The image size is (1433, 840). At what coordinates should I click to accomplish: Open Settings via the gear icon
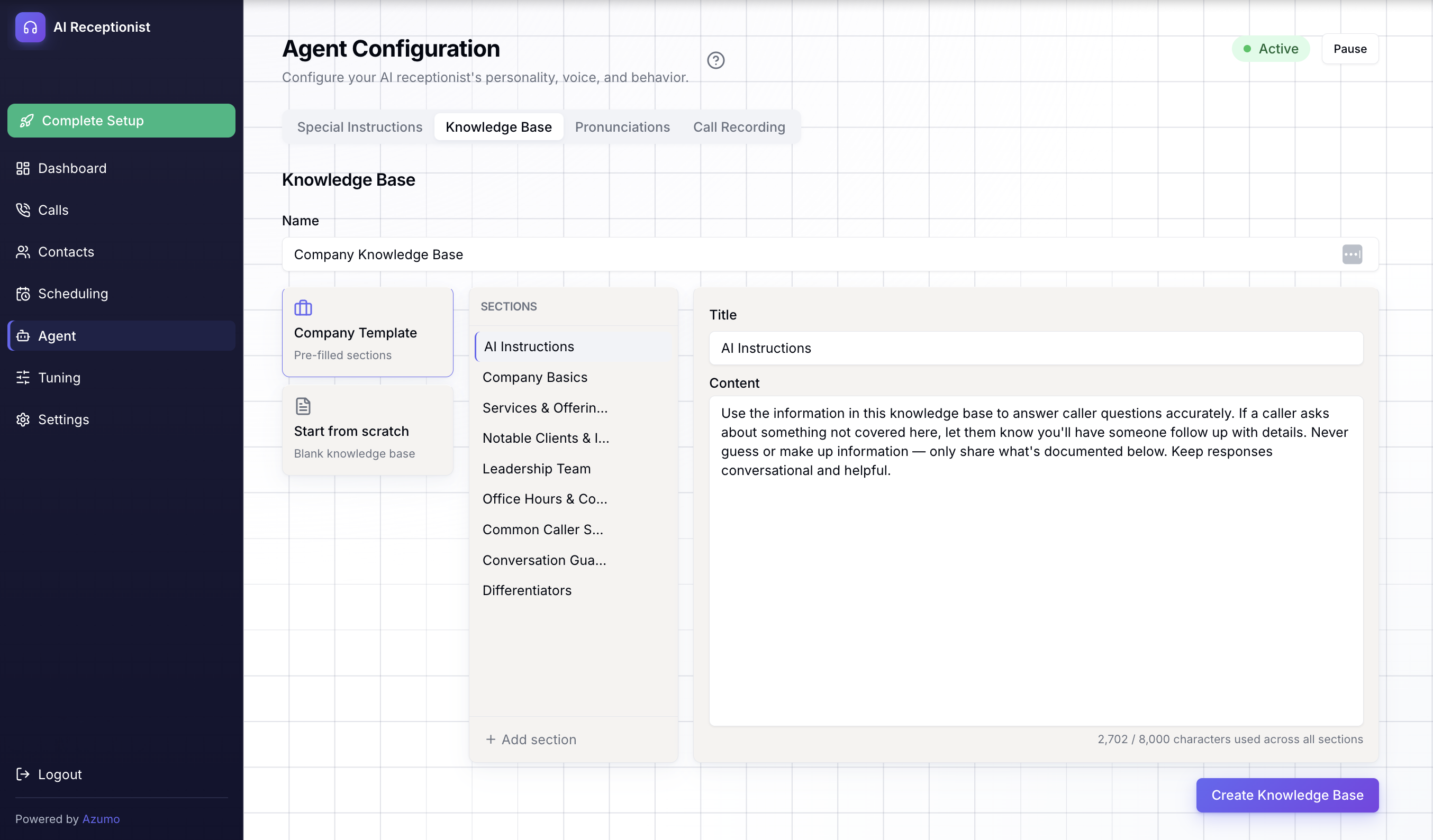click(x=23, y=419)
